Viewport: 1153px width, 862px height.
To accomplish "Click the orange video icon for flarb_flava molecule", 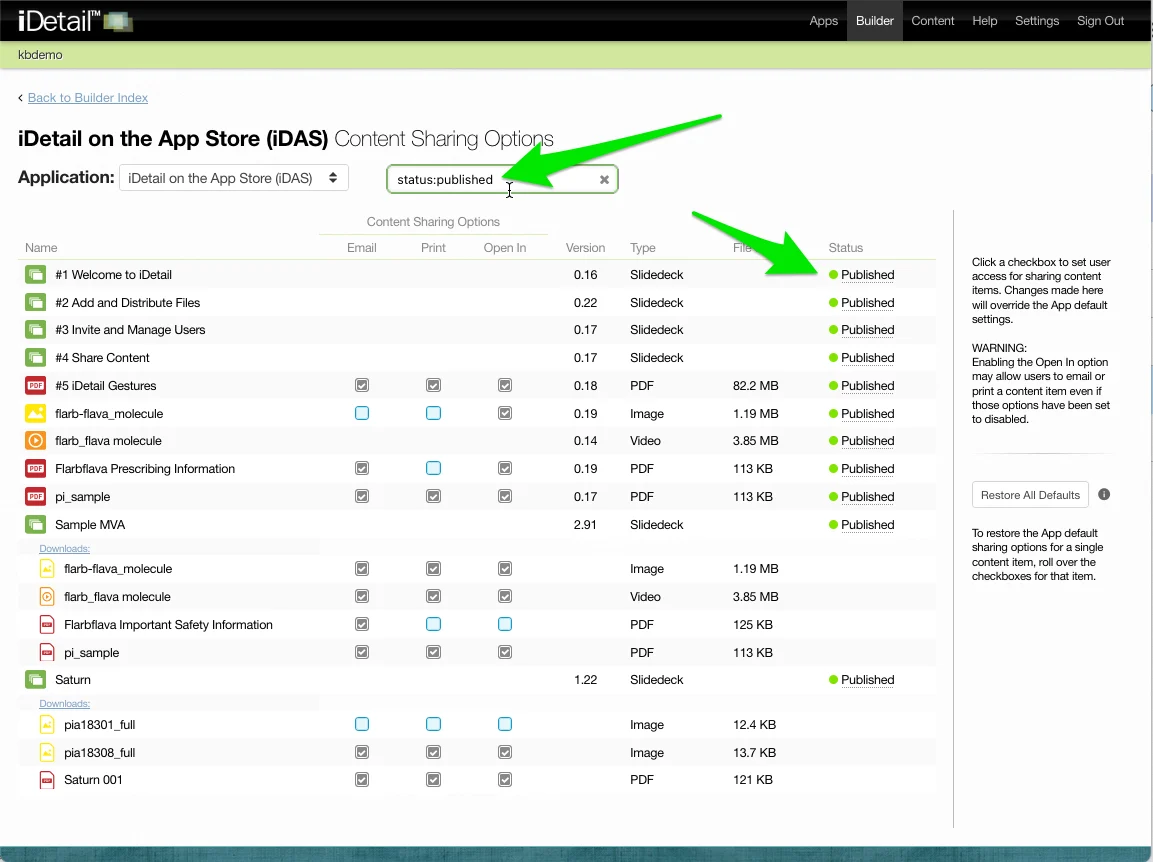I will [36, 441].
